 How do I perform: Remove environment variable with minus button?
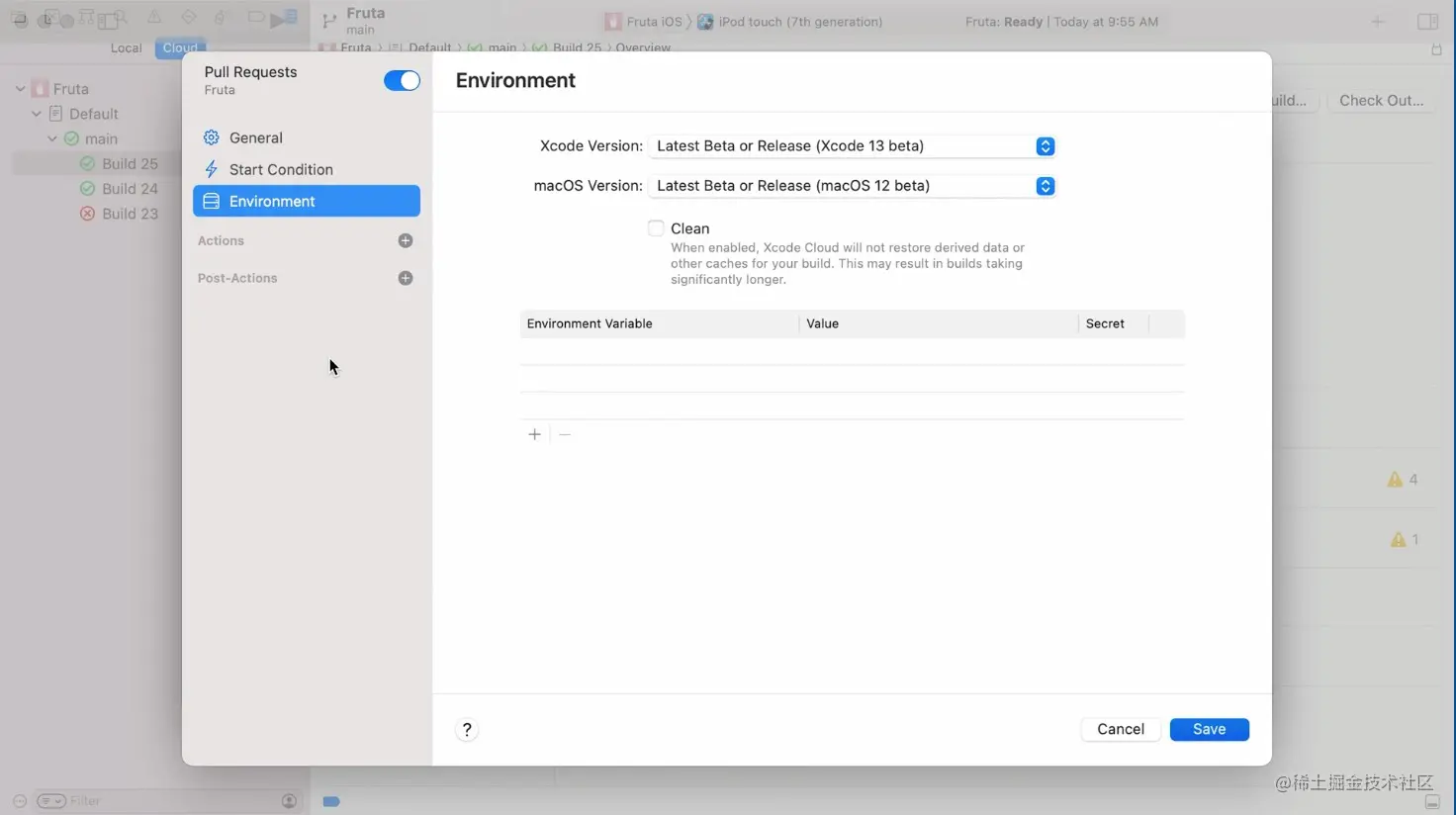coord(565,434)
